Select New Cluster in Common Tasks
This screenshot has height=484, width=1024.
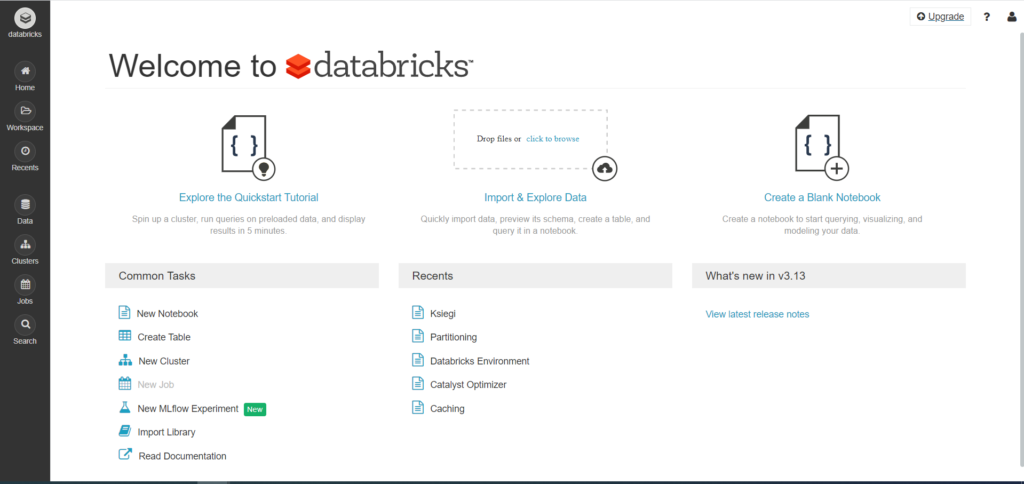(x=164, y=361)
